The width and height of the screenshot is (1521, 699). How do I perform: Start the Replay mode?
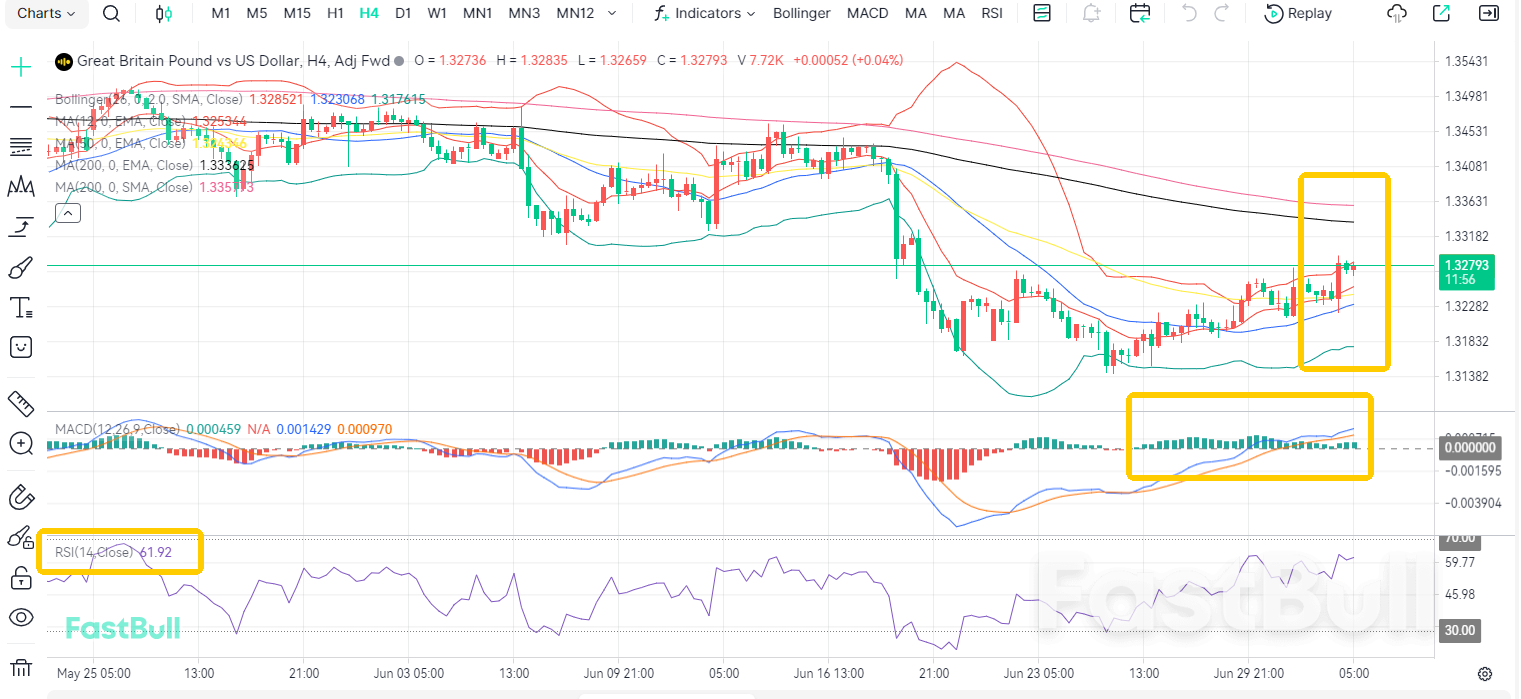1299,14
